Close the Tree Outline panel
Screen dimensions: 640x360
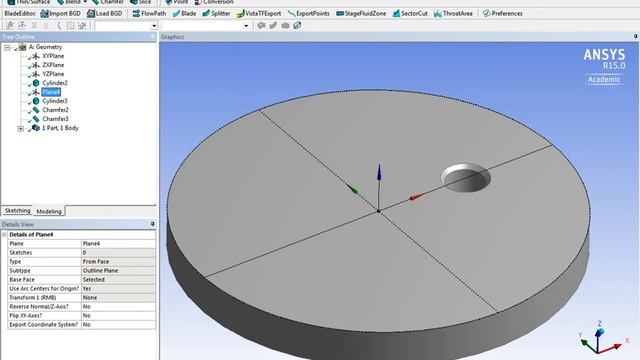tap(153, 37)
